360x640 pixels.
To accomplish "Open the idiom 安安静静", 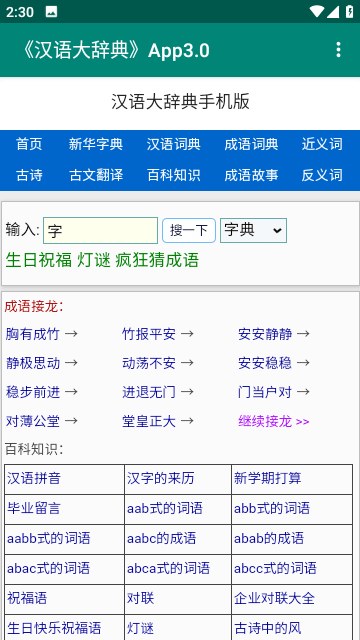I will point(265,335).
